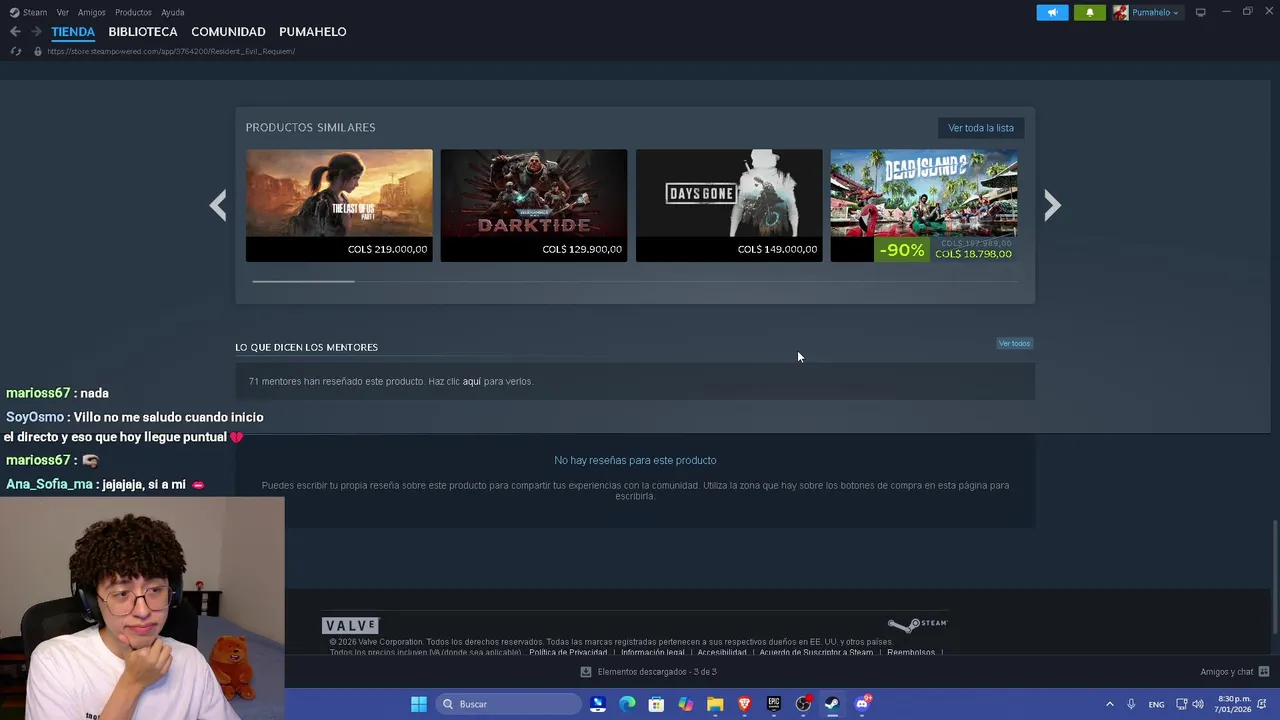
Task: Open the Windows Start menu
Action: pyautogui.click(x=419, y=704)
